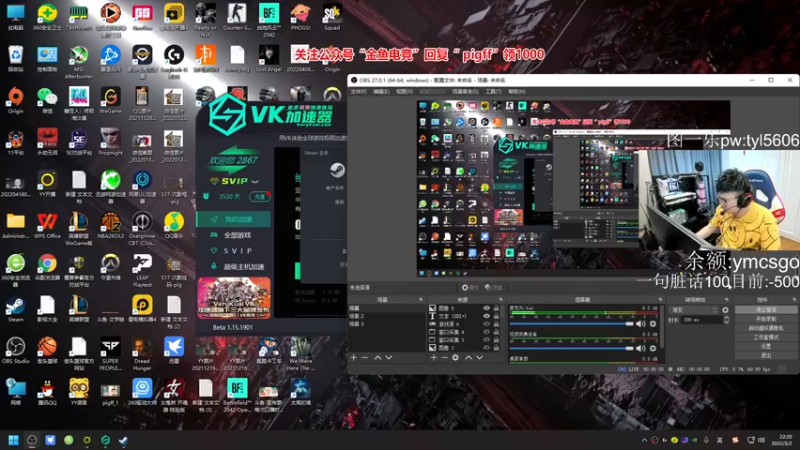Open source properties gear below sources list

pos(455,358)
